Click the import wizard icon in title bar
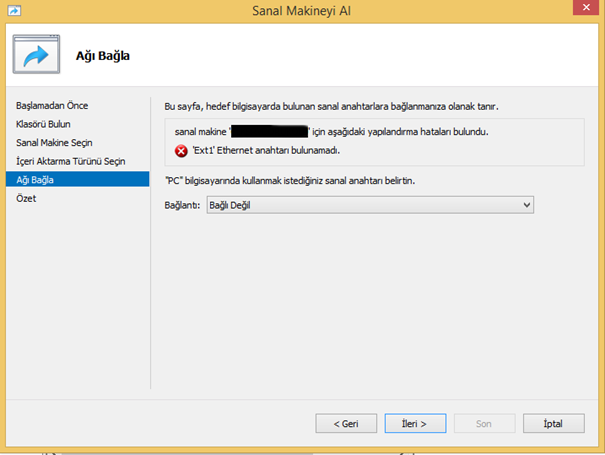 click(14, 10)
